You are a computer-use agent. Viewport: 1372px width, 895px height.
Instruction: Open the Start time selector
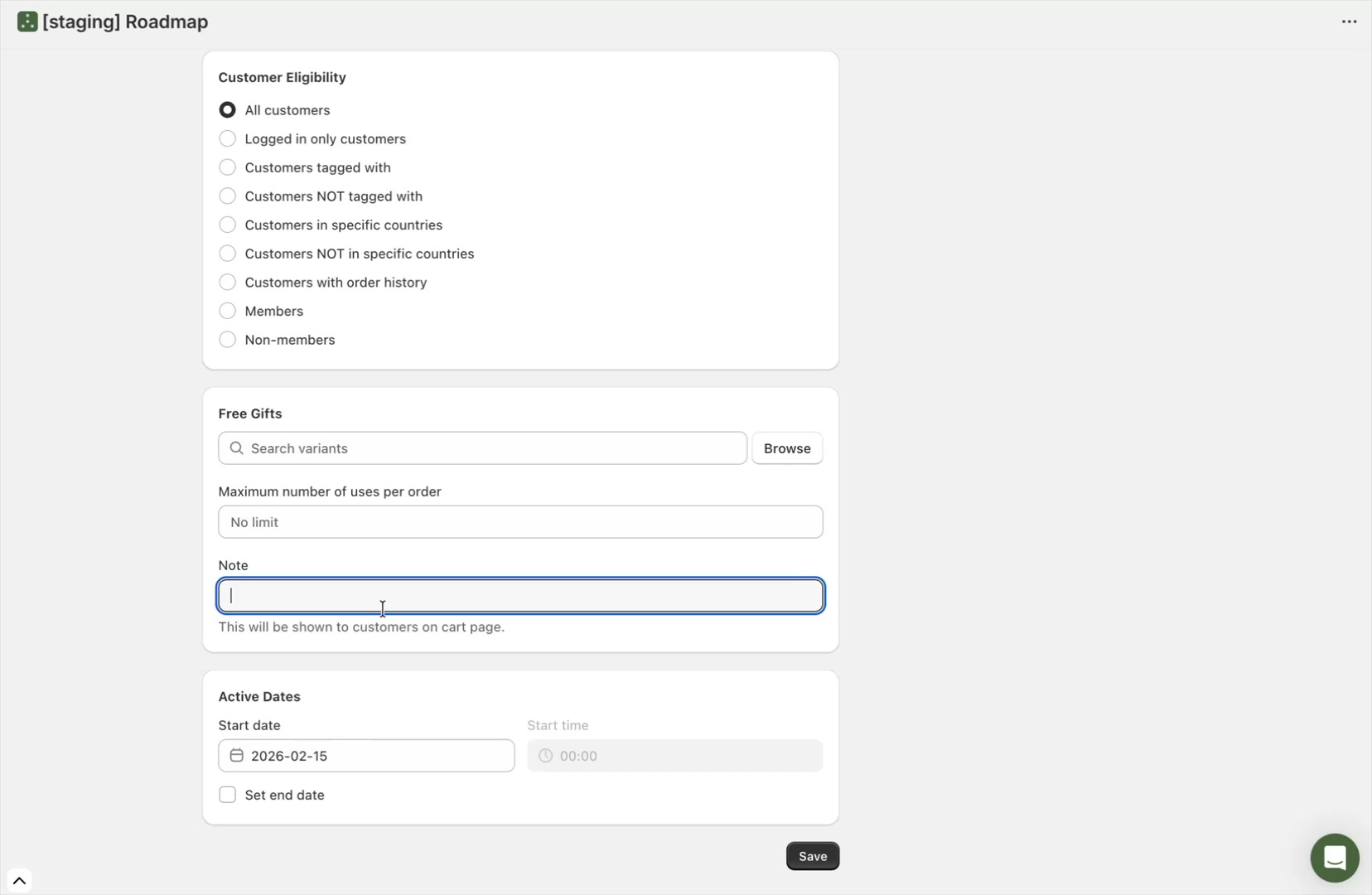673,755
